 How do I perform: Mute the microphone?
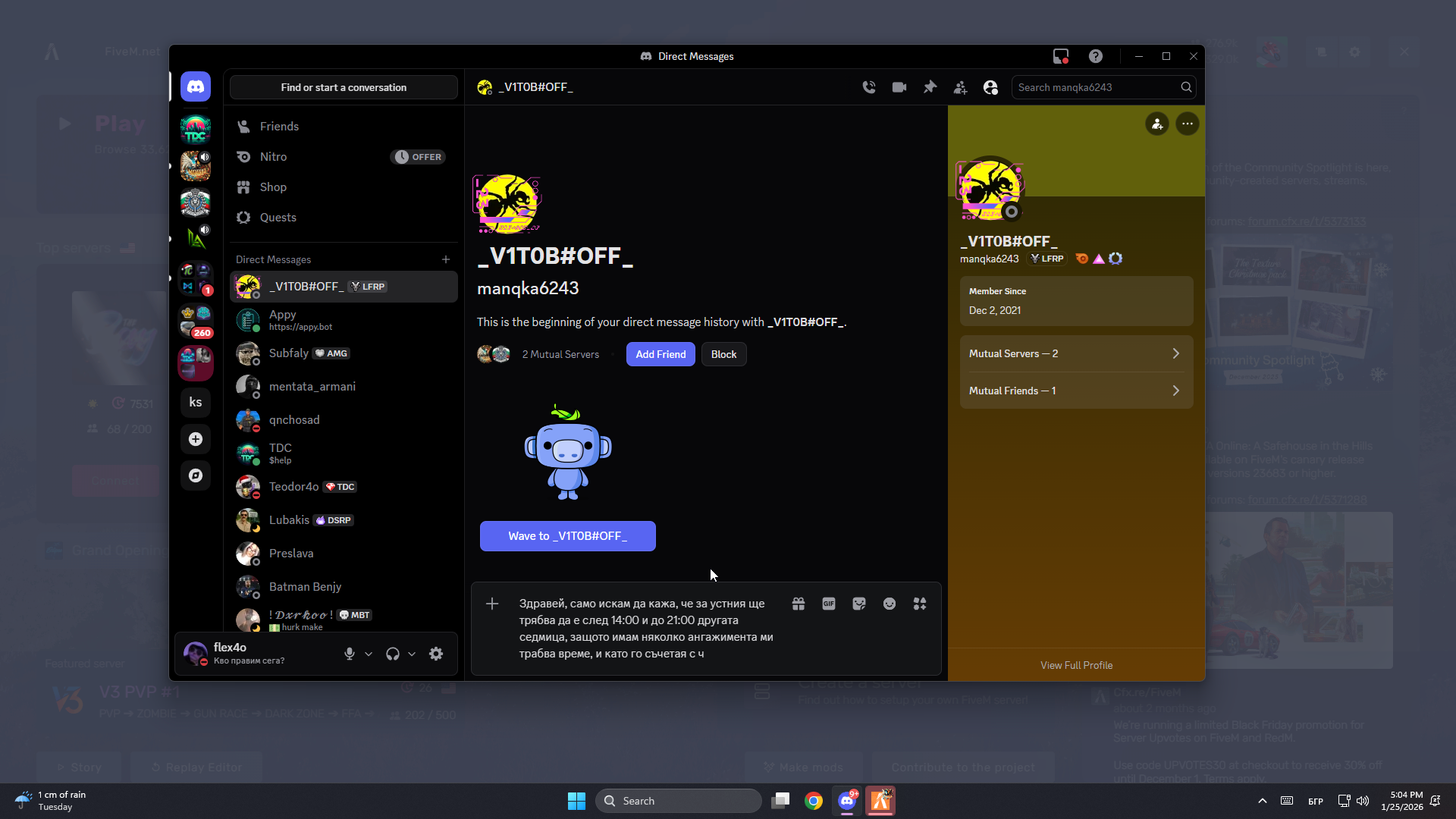(350, 654)
